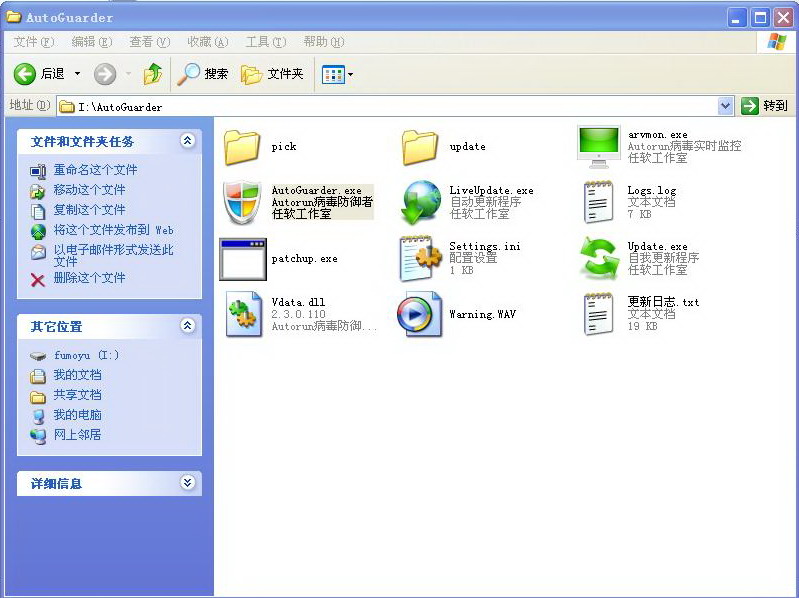Select the Settings.ini gear notepad icon
Screen dimensions: 799x598
(420, 258)
